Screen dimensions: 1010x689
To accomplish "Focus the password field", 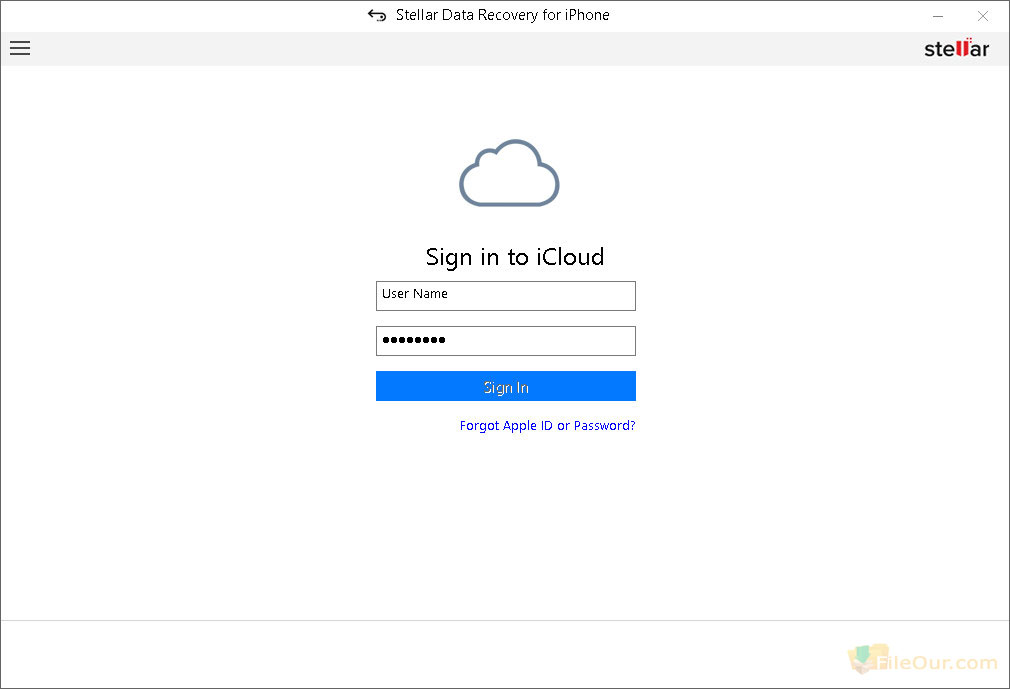I will tap(506, 341).
